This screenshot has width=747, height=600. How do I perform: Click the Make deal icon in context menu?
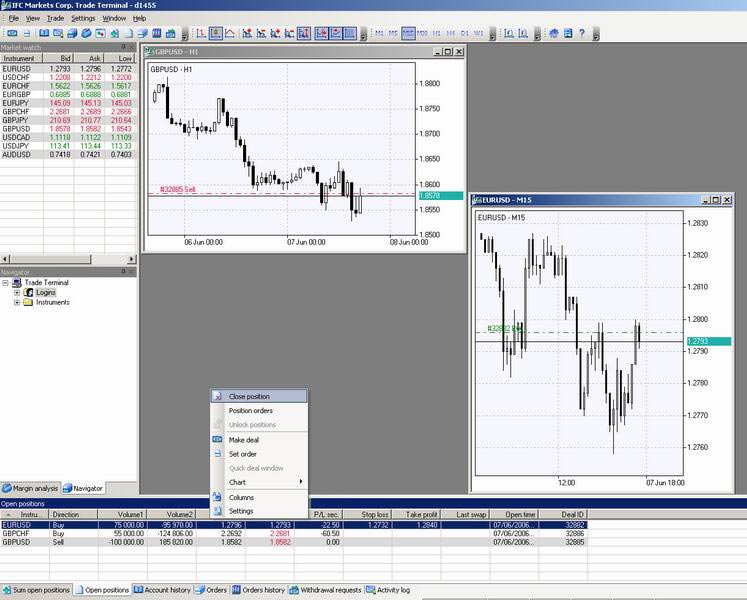point(217,439)
